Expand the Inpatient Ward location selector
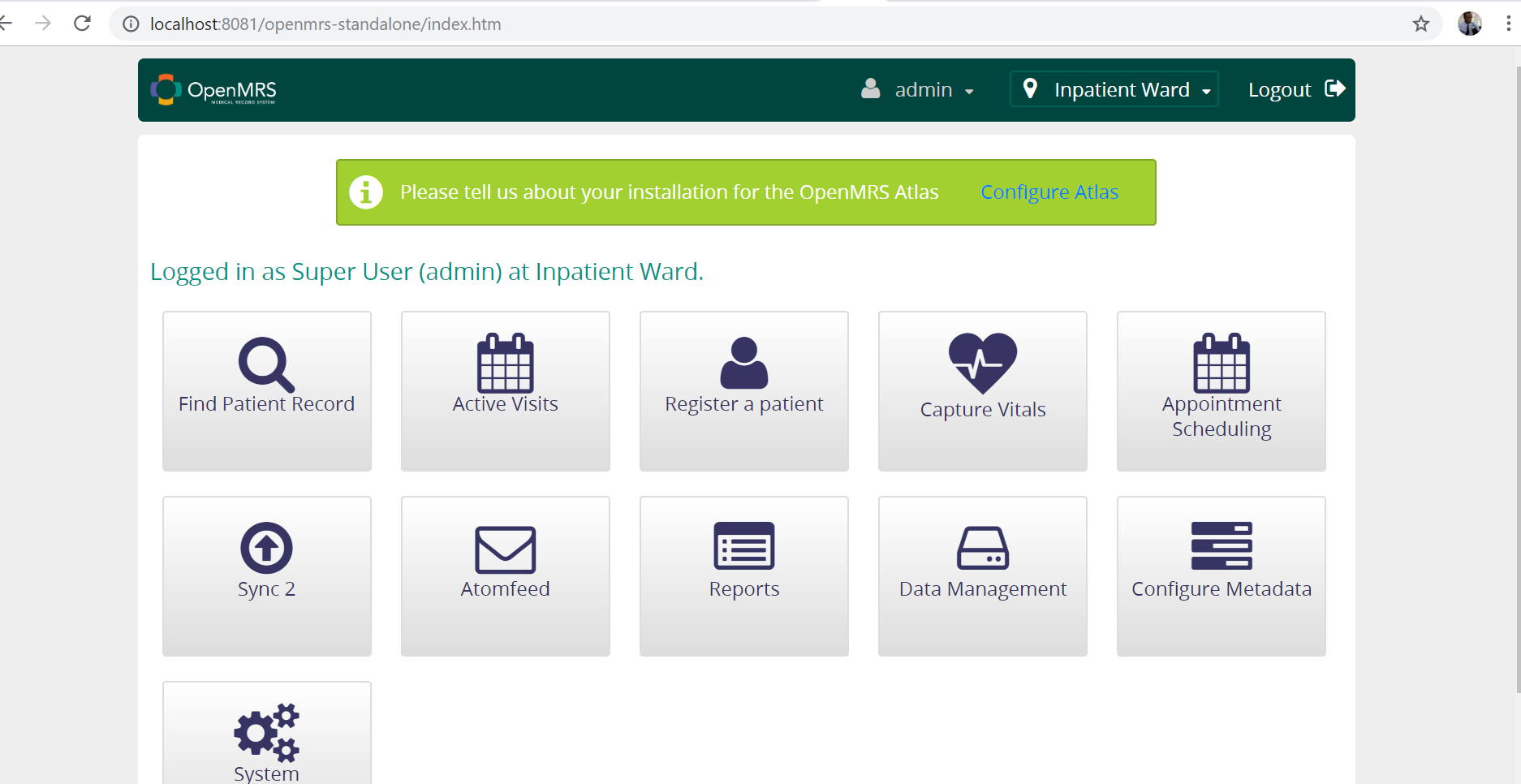Screen dimensions: 1521x784 tap(1114, 89)
